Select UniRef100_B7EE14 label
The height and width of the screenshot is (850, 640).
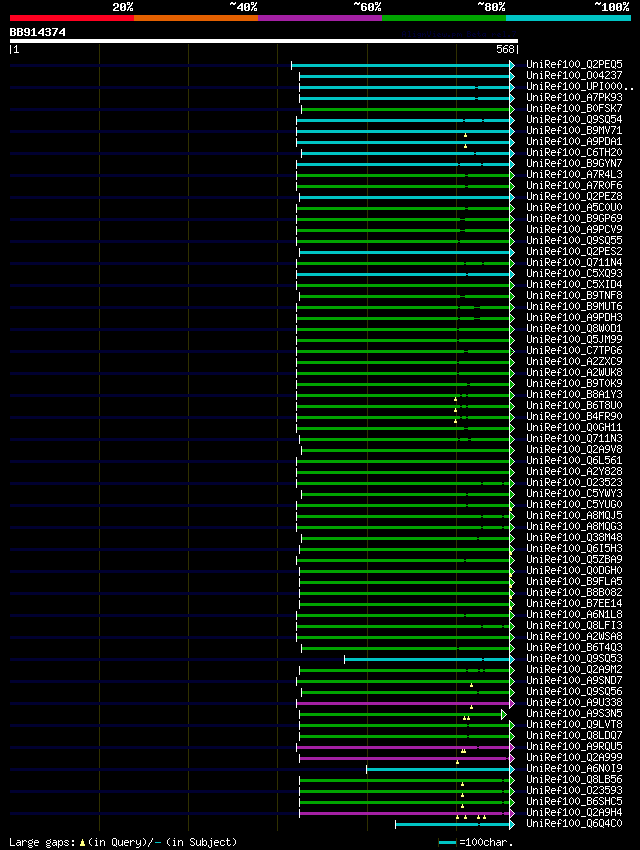point(574,604)
